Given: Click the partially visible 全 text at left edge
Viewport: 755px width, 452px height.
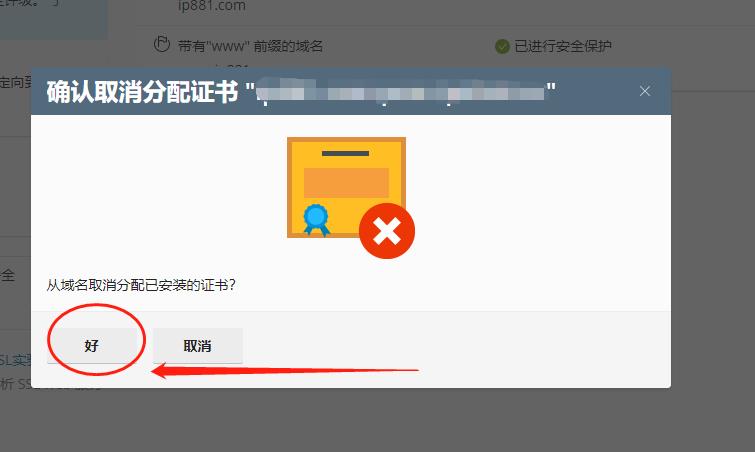Looking at the screenshot, I should (x=8, y=275).
